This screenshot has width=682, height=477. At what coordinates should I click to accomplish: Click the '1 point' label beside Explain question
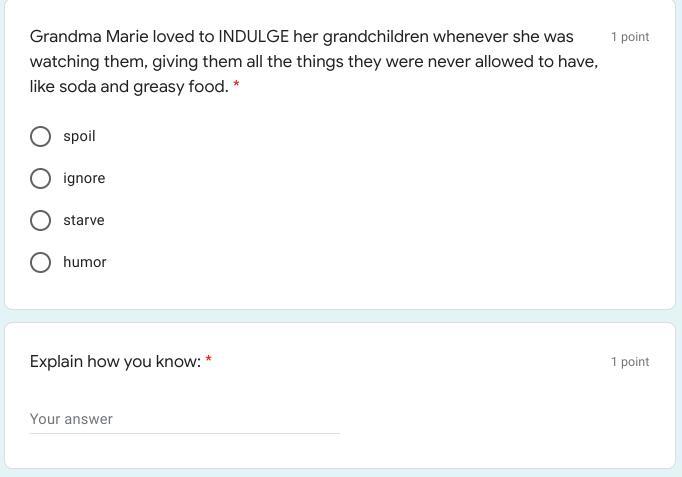pyautogui.click(x=630, y=362)
